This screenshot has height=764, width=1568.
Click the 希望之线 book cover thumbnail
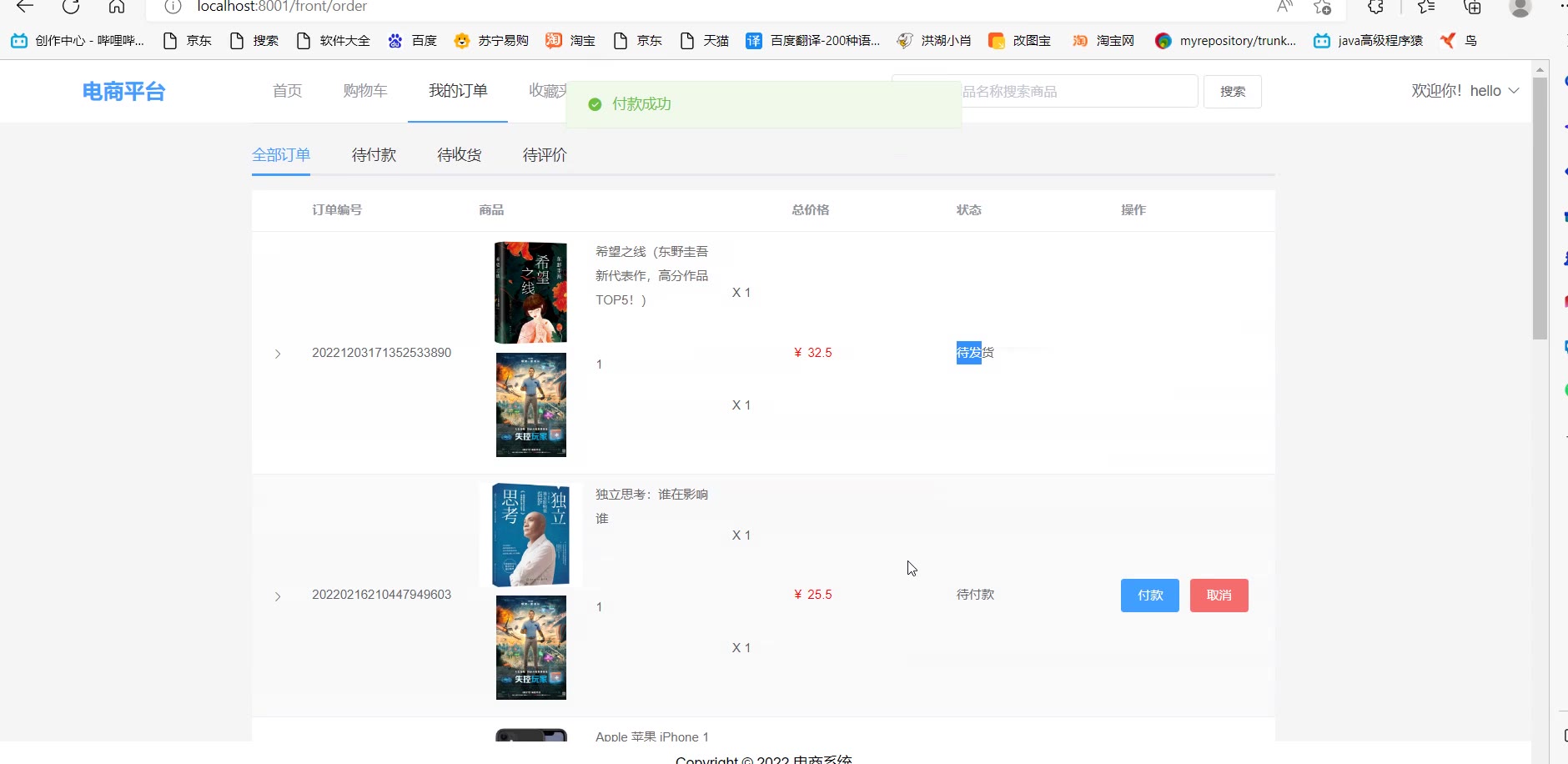(x=531, y=293)
